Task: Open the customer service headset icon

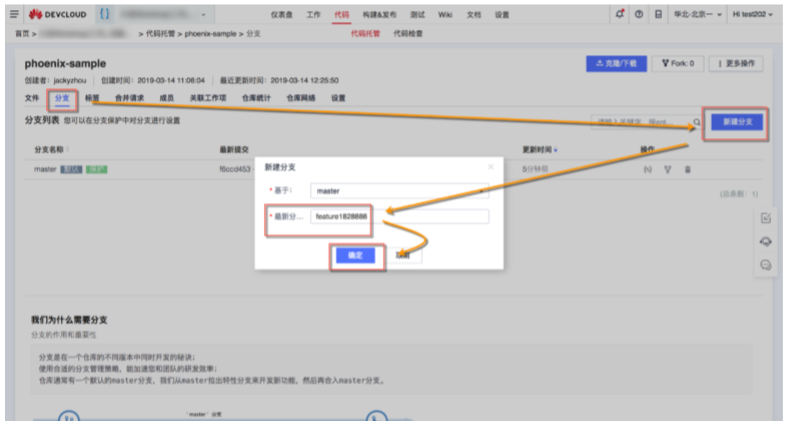Action: 766,241
